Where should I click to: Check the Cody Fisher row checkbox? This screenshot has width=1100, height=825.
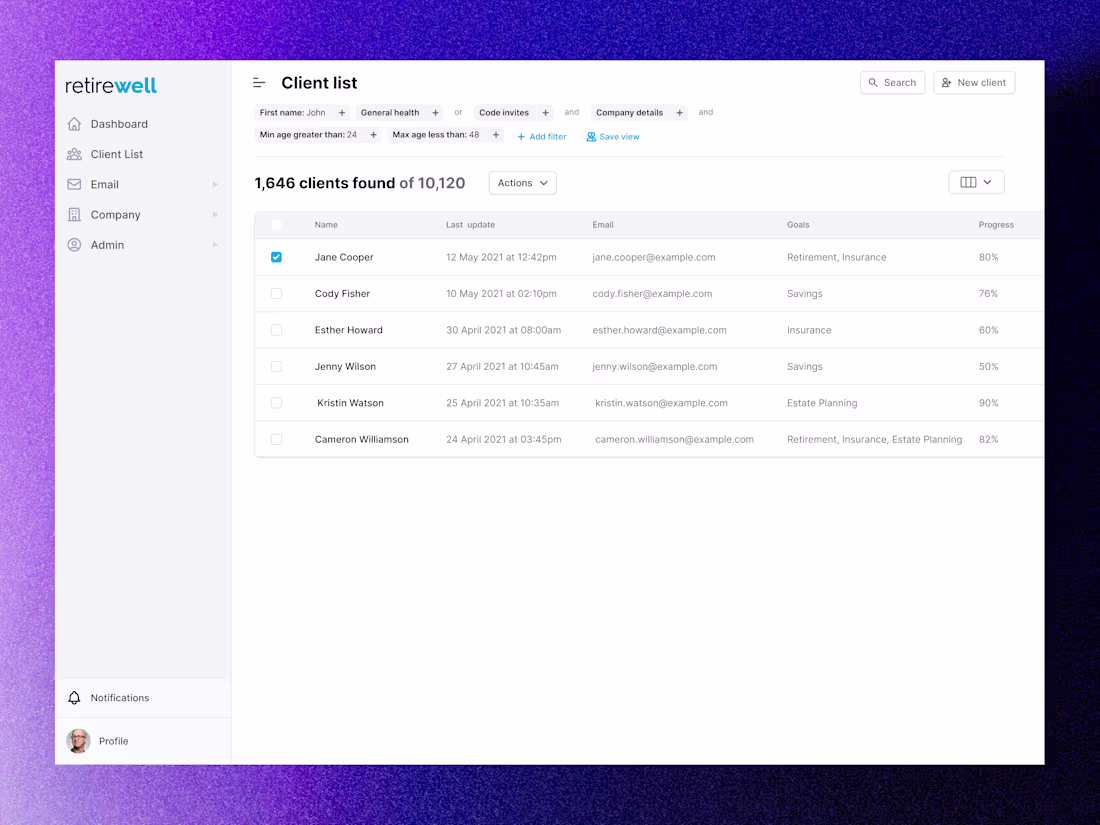[276, 293]
